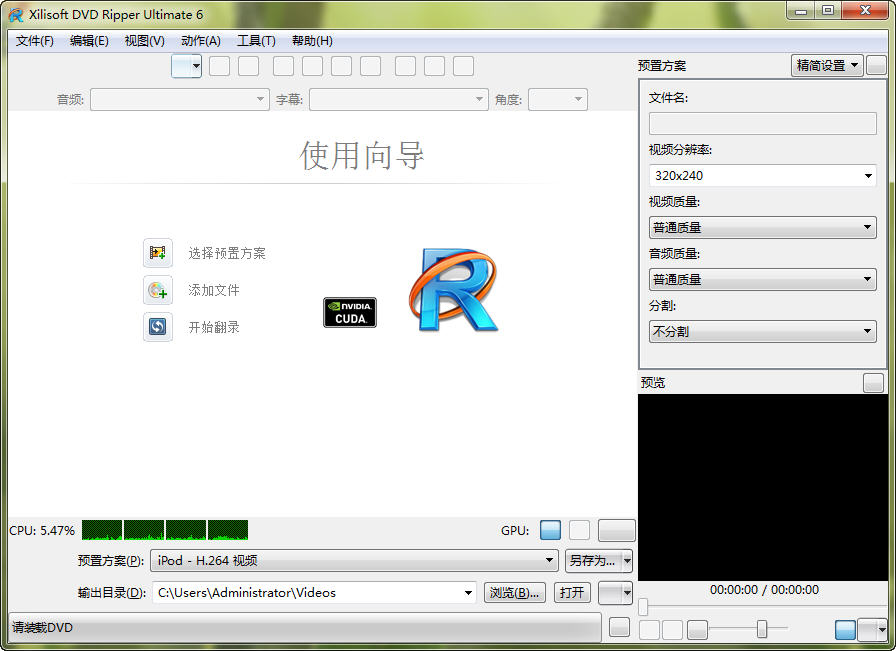
Task: Open the 文件(F) menu
Action: tap(35, 41)
